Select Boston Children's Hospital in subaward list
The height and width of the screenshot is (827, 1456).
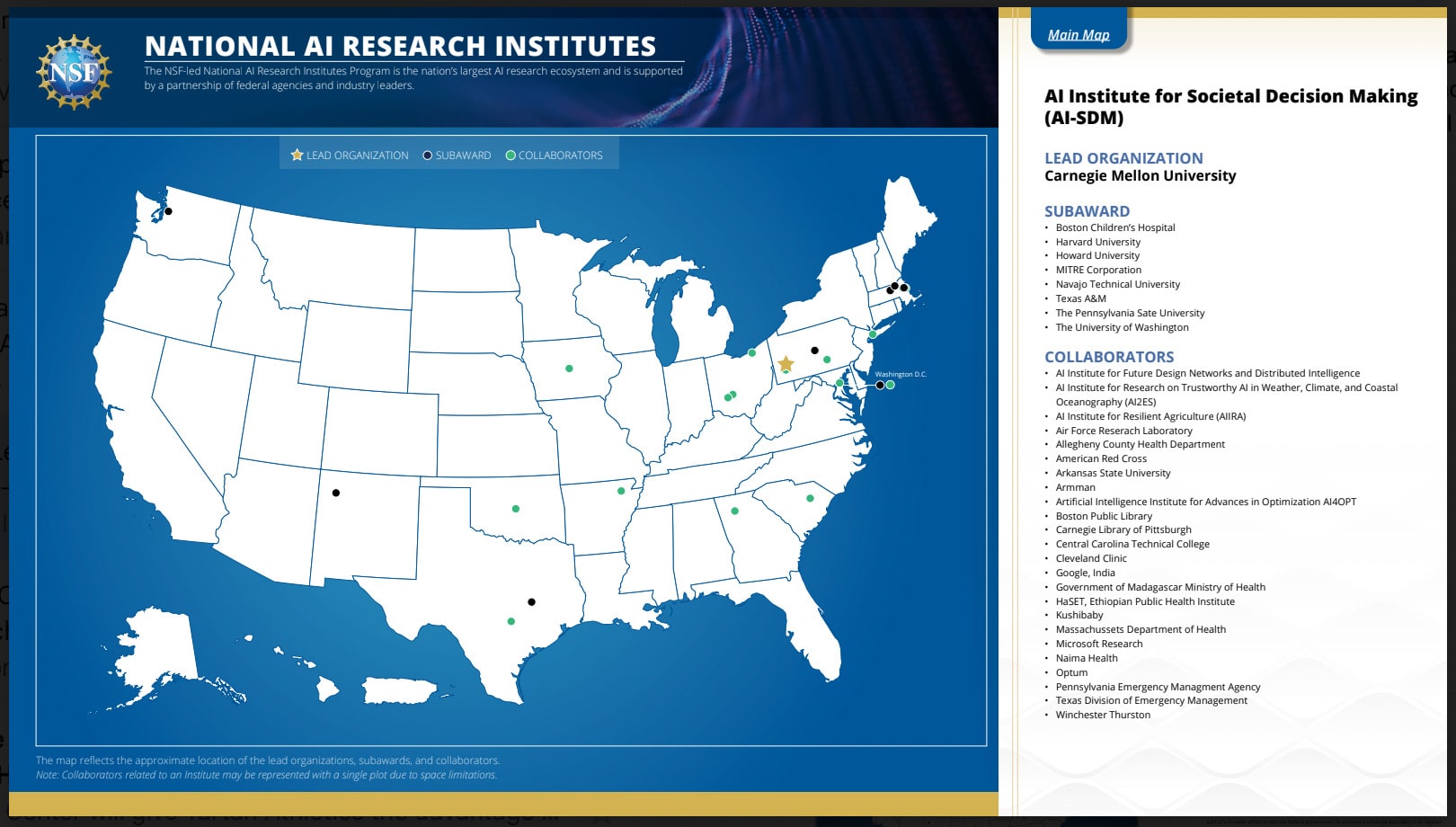pyautogui.click(x=1115, y=227)
